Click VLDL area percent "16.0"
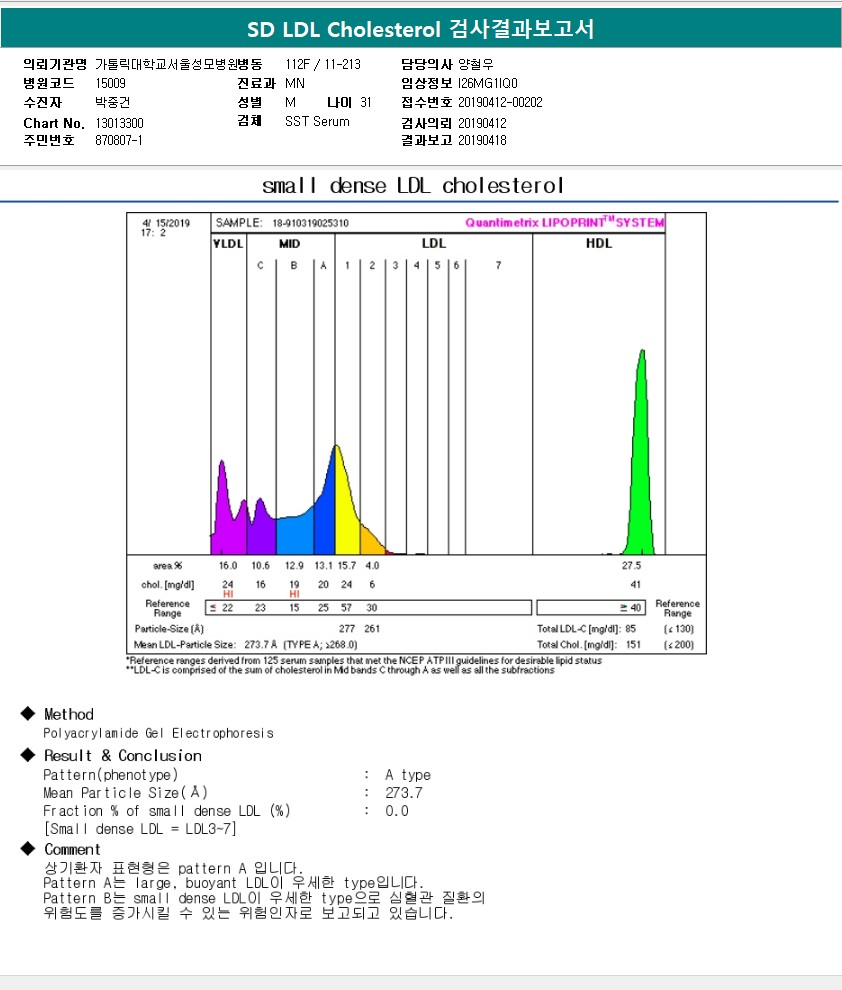The image size is (842, 990). click(x=228, y=566)
